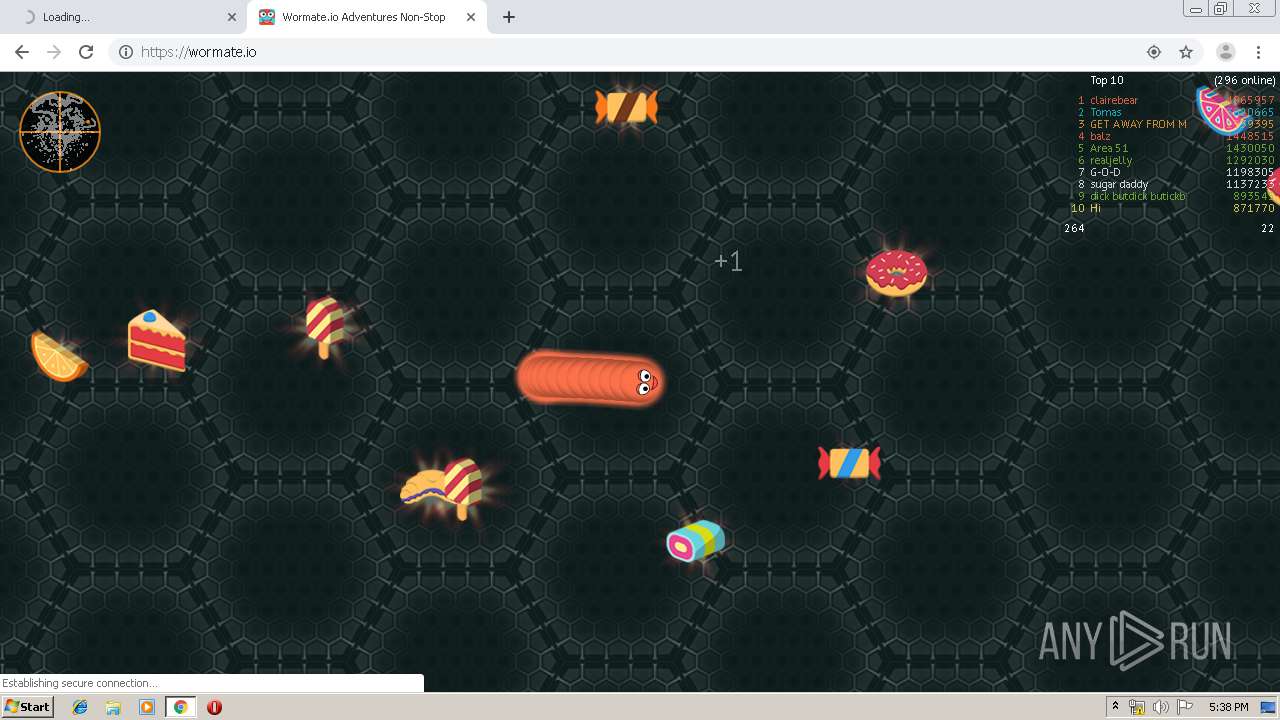This screenshot has width=1280, height=720.
Task: Close the Loading... tab
Action: (x=232, y=17)
